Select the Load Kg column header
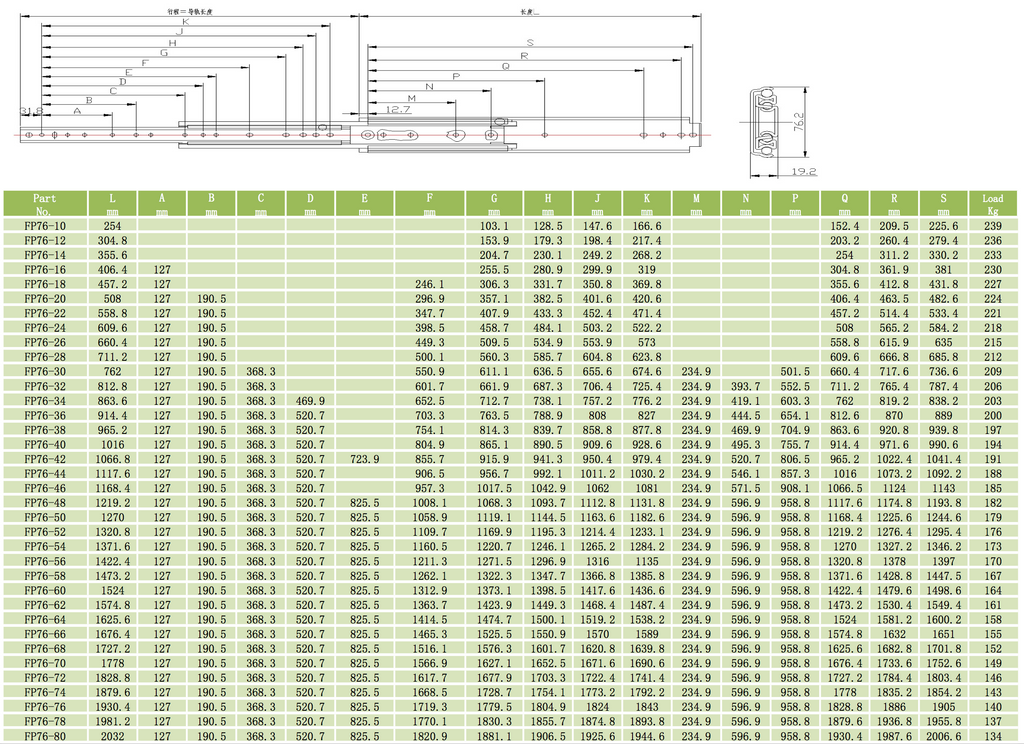 [992, 204]
